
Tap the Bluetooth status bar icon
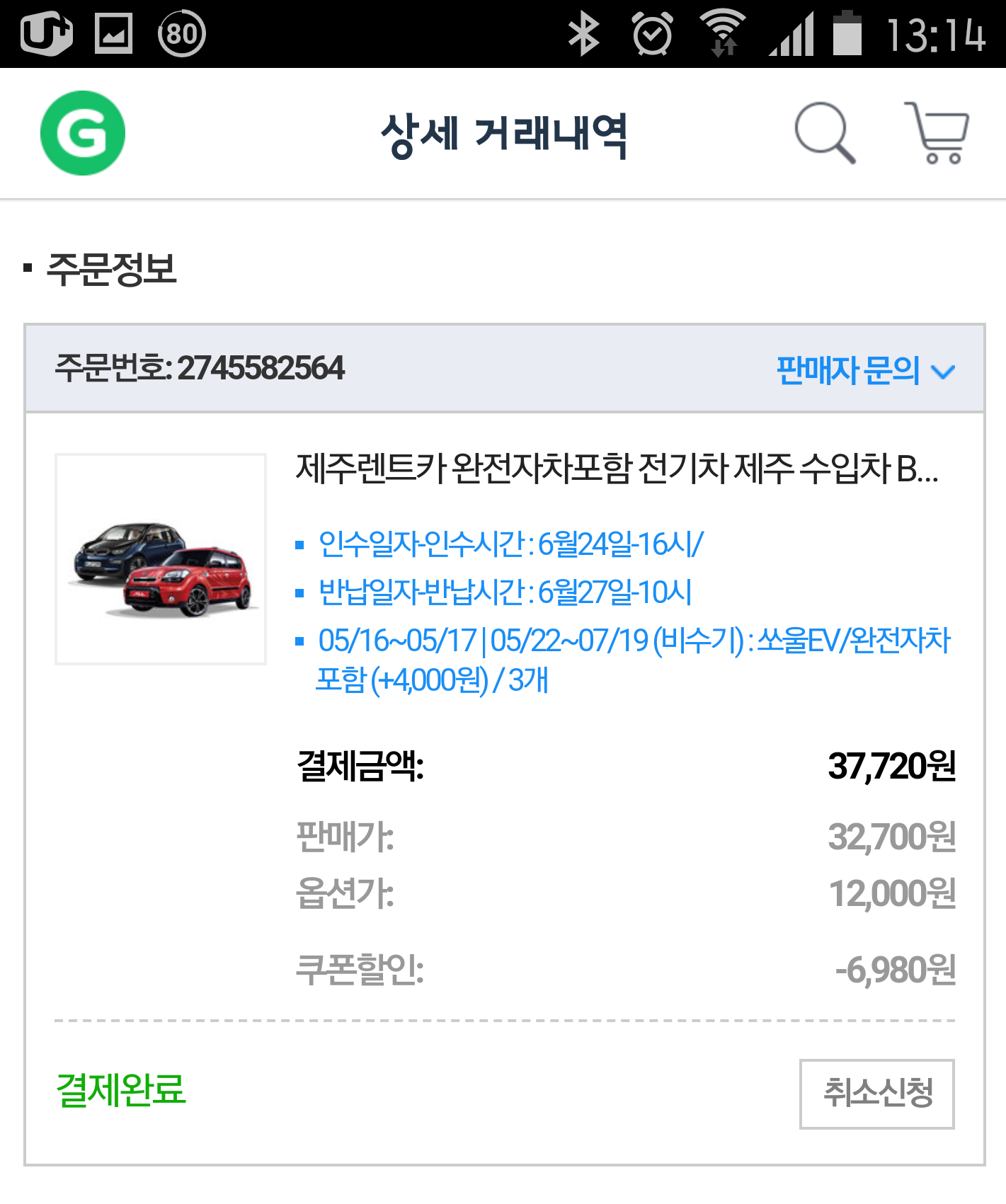coord(583,34)
